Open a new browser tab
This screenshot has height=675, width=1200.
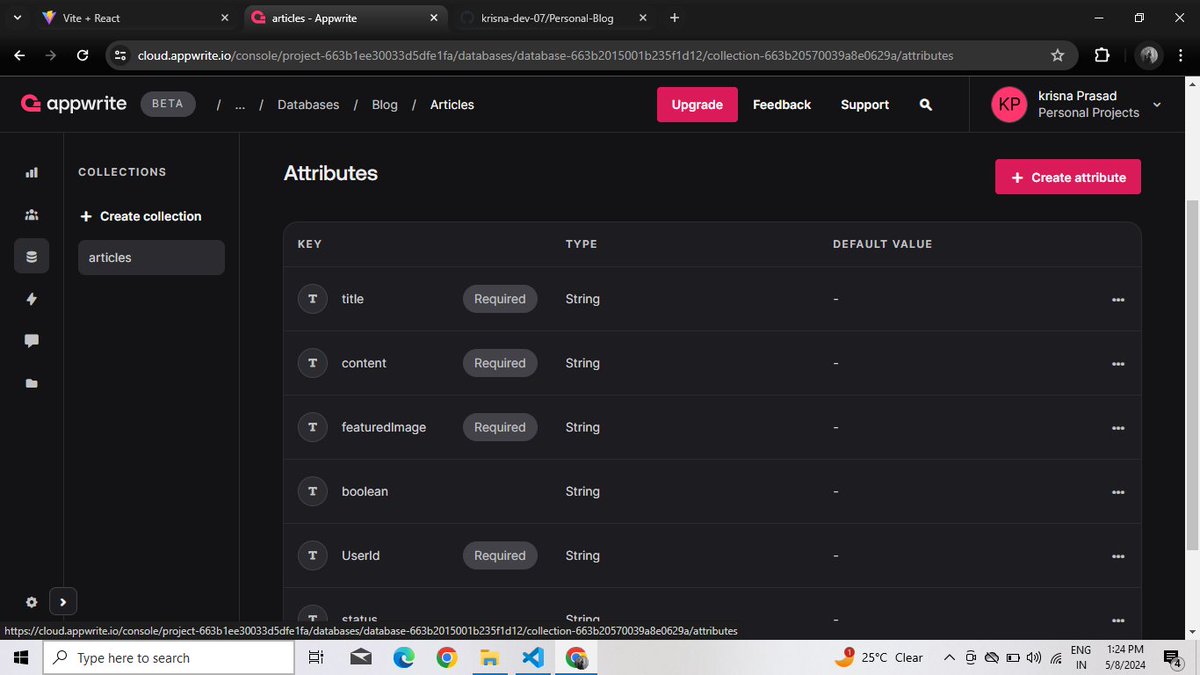click(674, 18)
